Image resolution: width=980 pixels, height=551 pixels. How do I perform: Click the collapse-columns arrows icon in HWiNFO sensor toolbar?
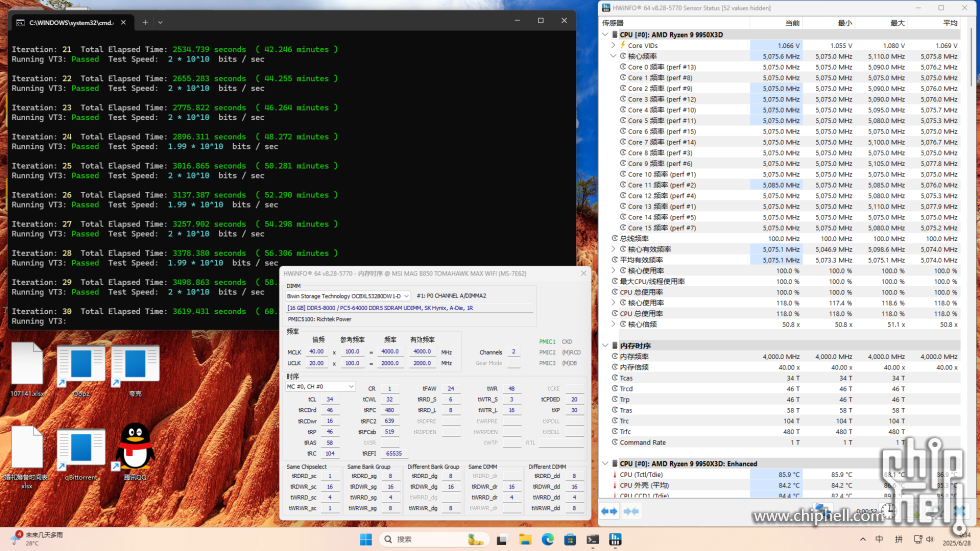point(631,511)
